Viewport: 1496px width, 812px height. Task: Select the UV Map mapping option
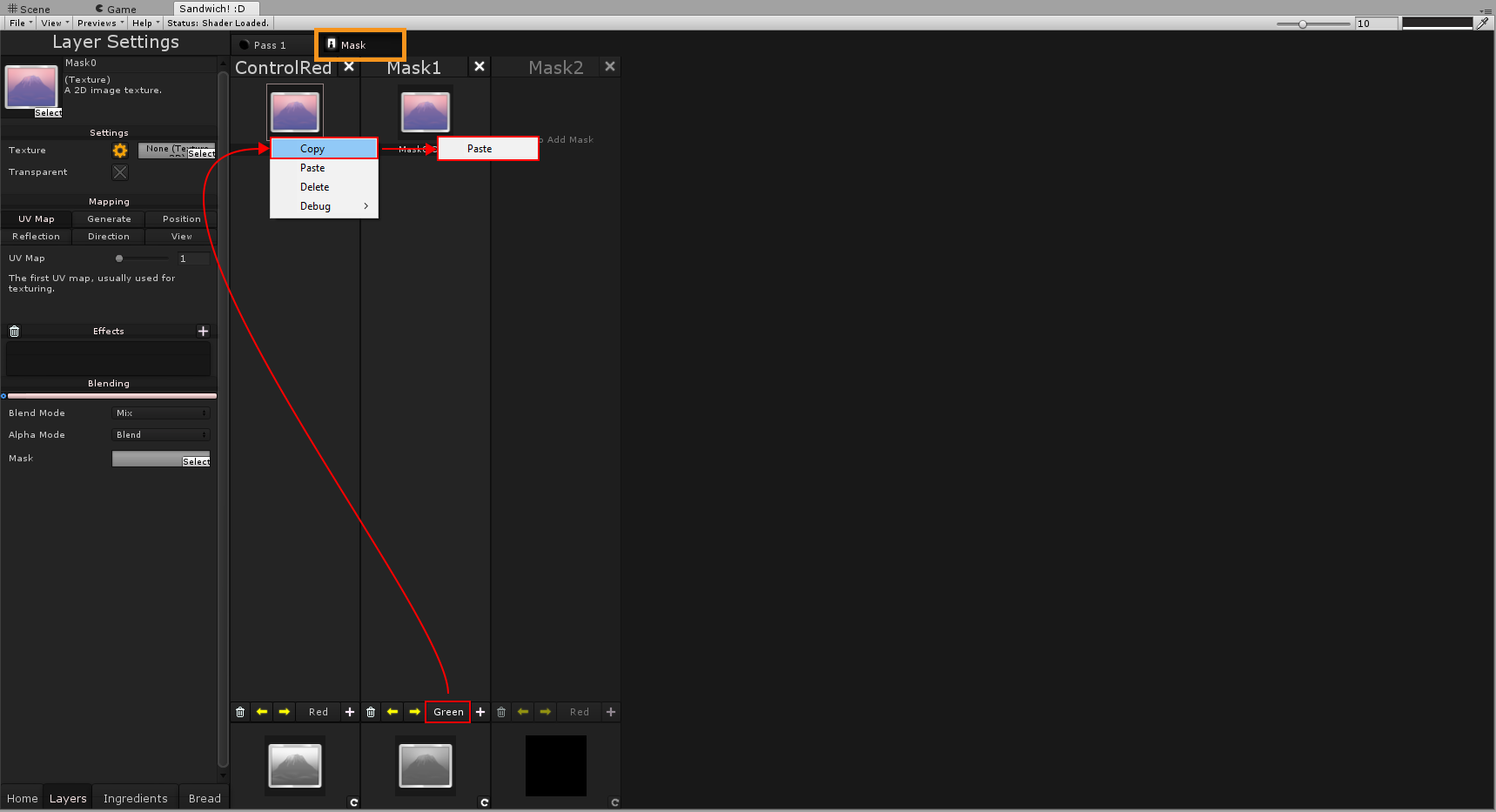(37, 219)
